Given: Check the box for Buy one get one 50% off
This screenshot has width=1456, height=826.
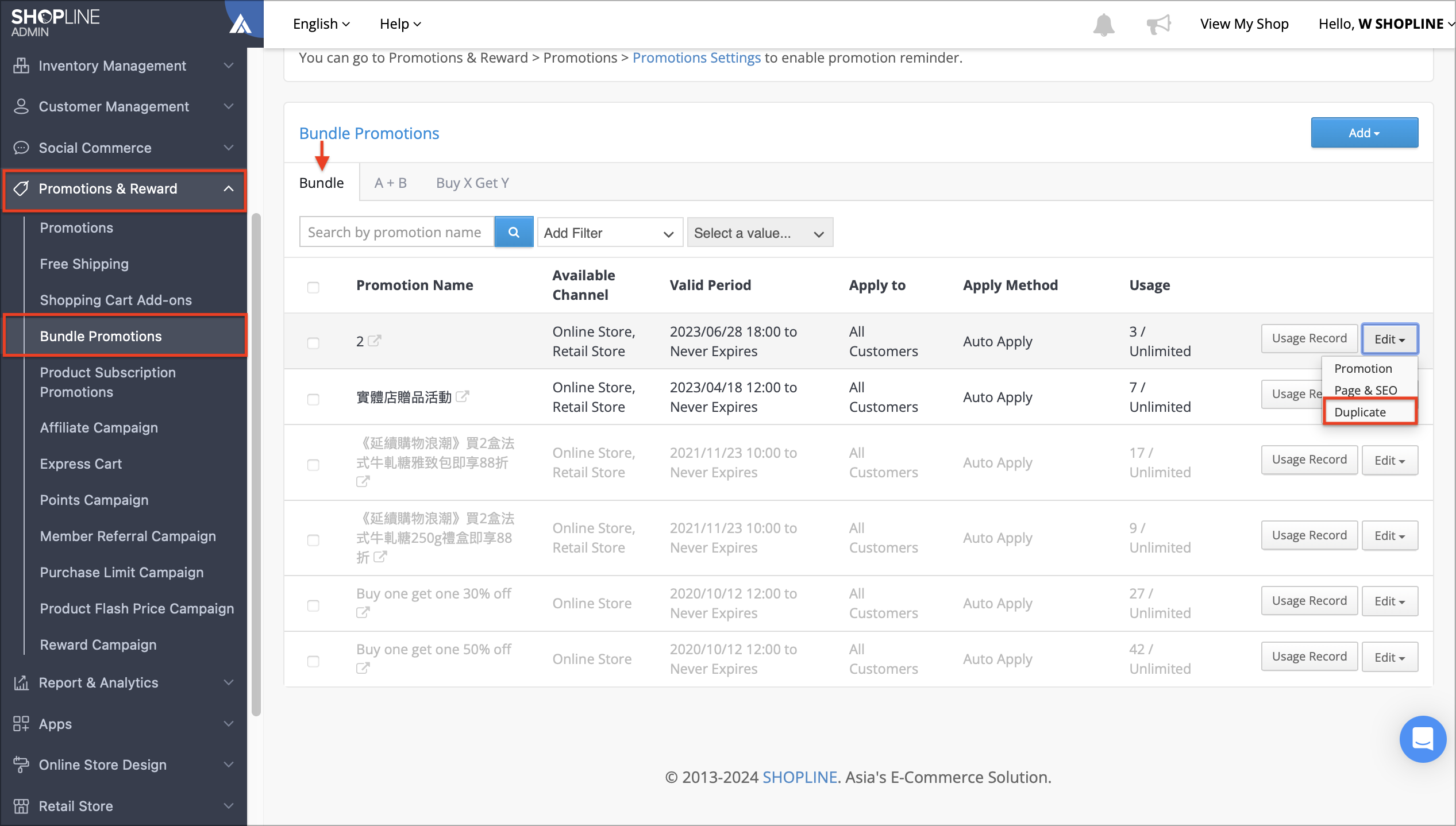Looking at the screenshot, I should click(313, 661).
